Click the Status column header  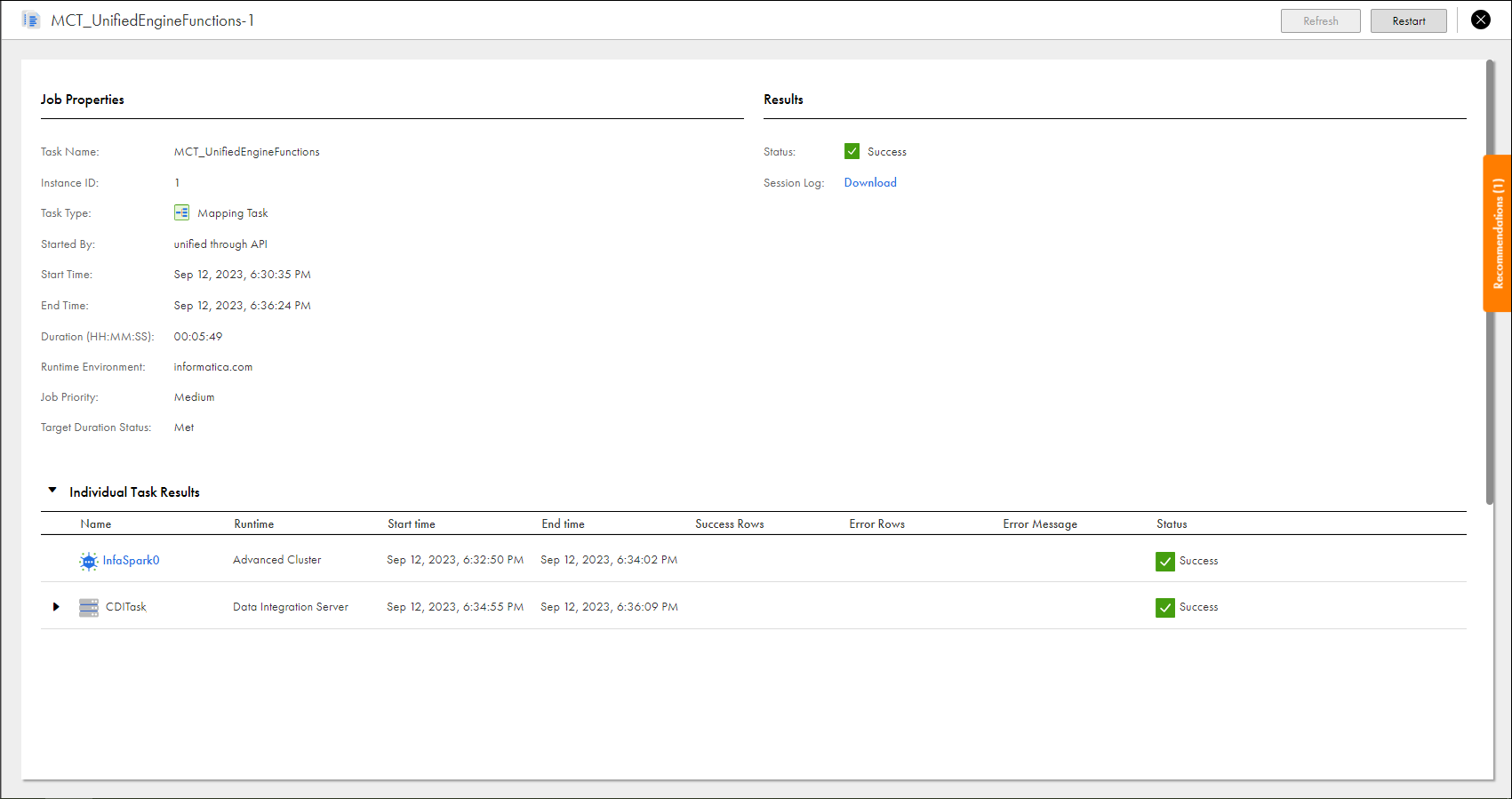[x=1172, y=523]
